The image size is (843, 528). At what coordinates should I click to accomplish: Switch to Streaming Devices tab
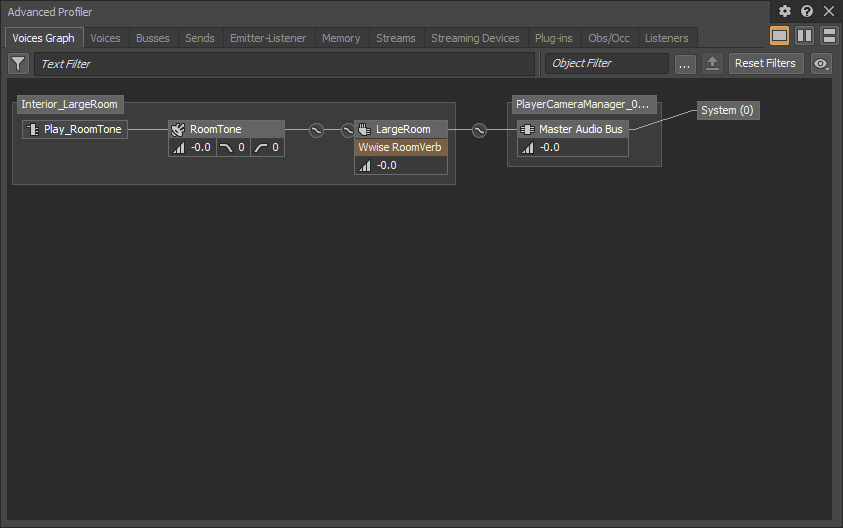(x=475, y=38)
